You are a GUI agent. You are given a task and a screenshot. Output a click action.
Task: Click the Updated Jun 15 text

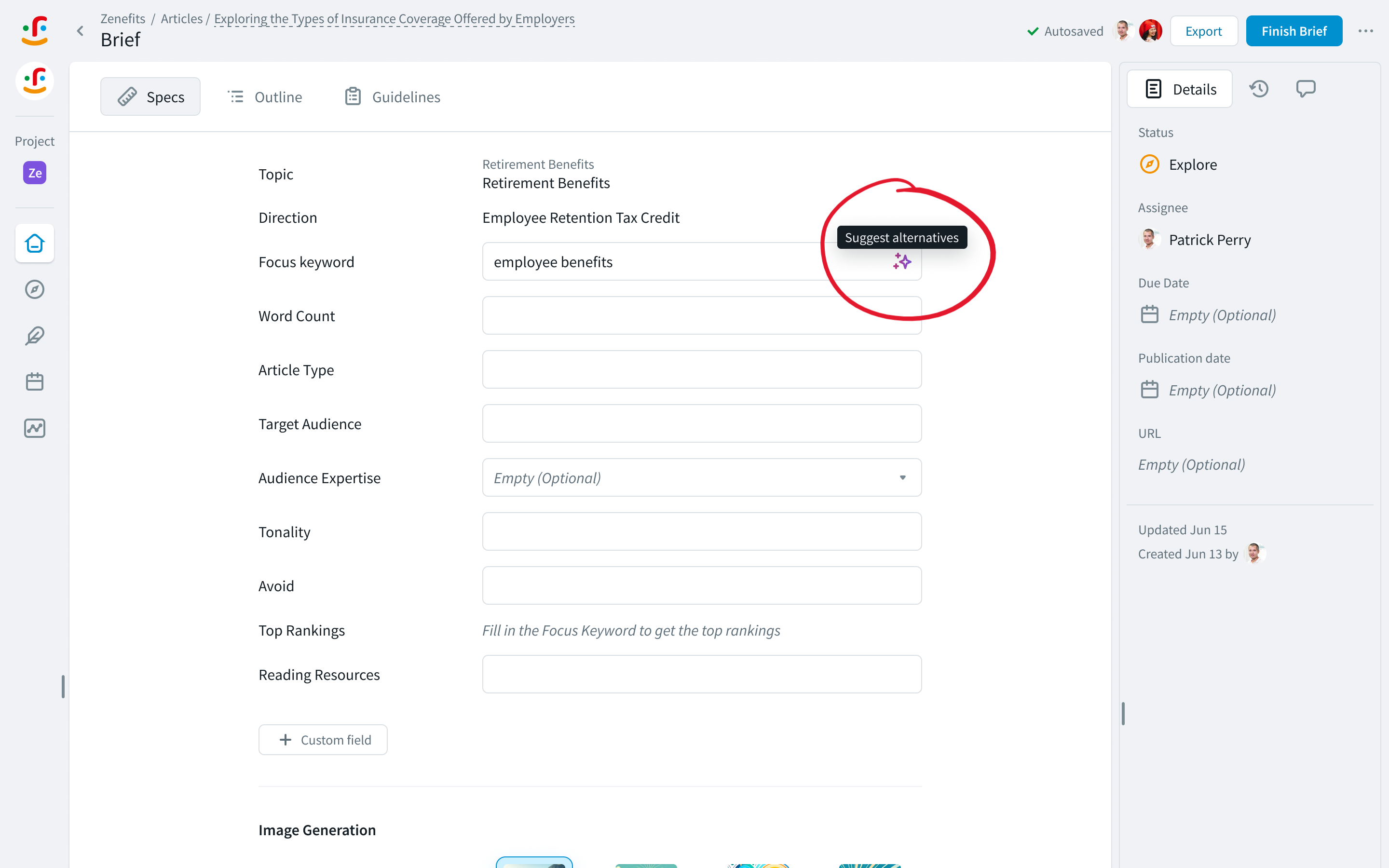coord(1183,529)
